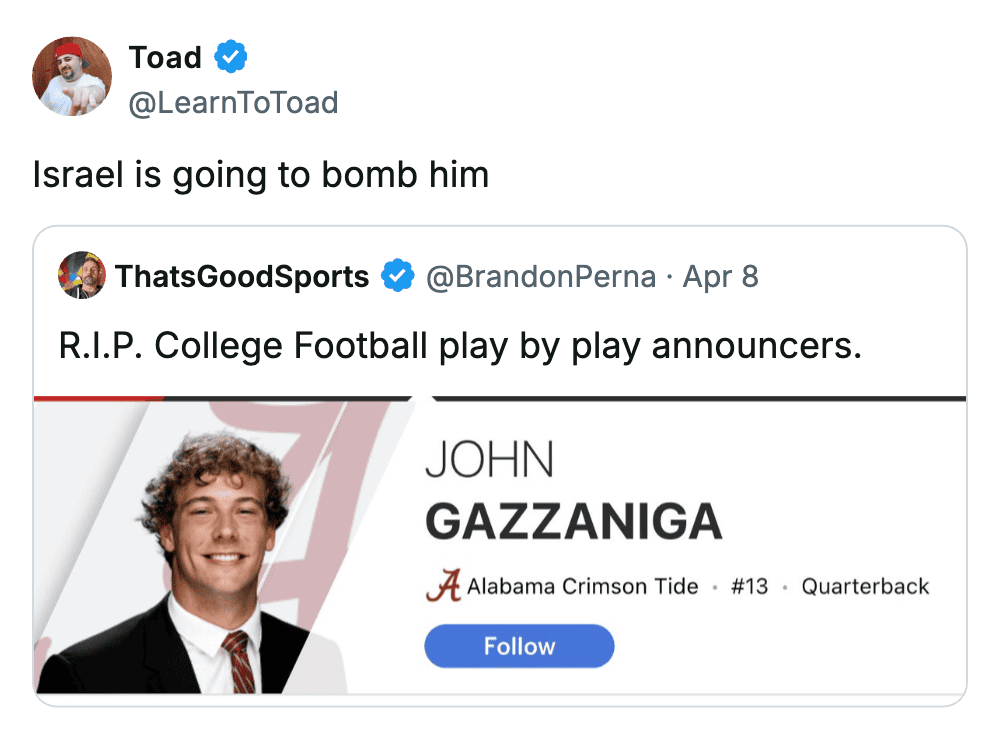The height and width of the screenshot is (738, 1000).
Task: Click the 'Israel is going to bomb him' text
Action: pos(261,175)
